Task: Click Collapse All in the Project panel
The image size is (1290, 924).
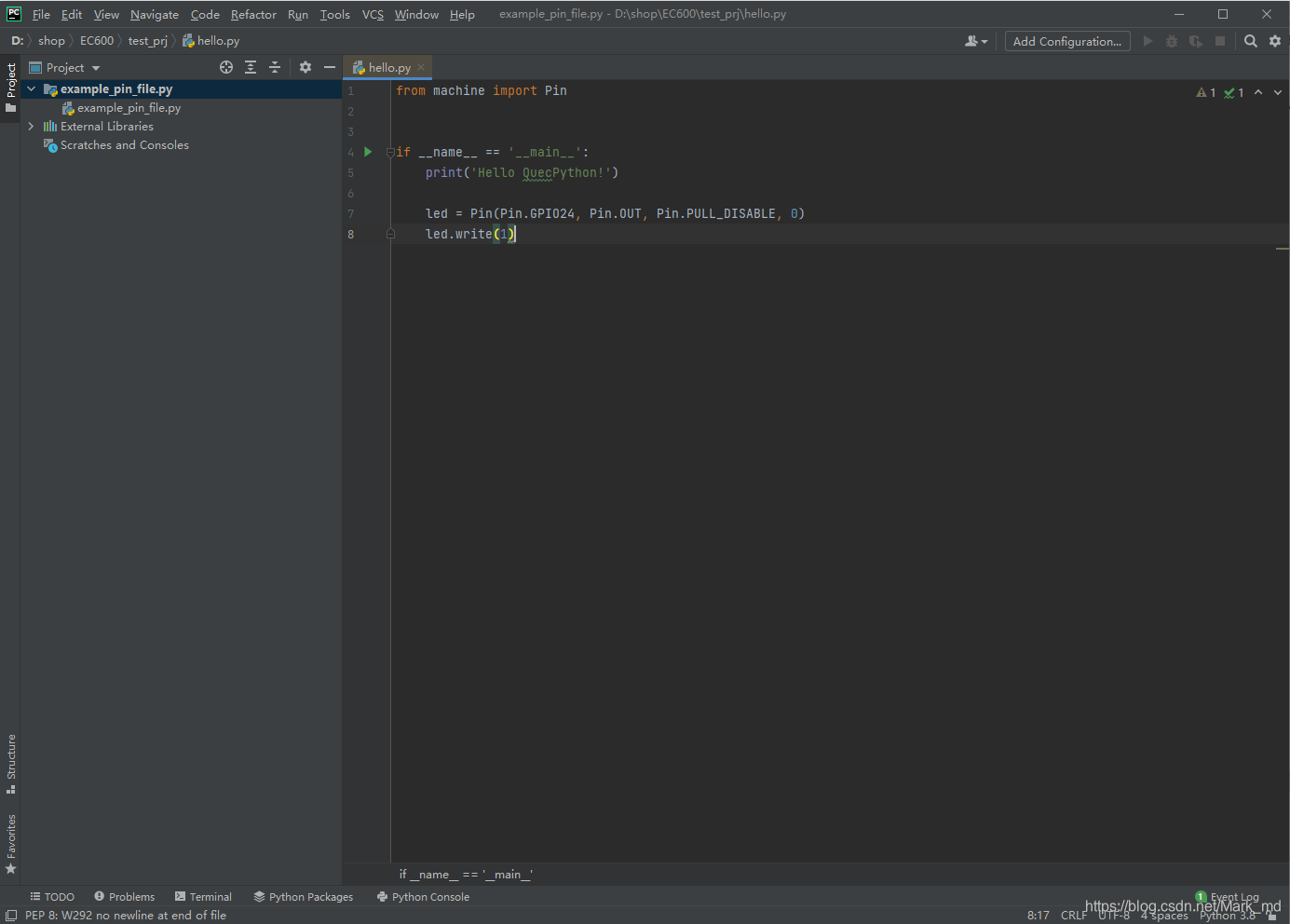Action: point(275,67)
